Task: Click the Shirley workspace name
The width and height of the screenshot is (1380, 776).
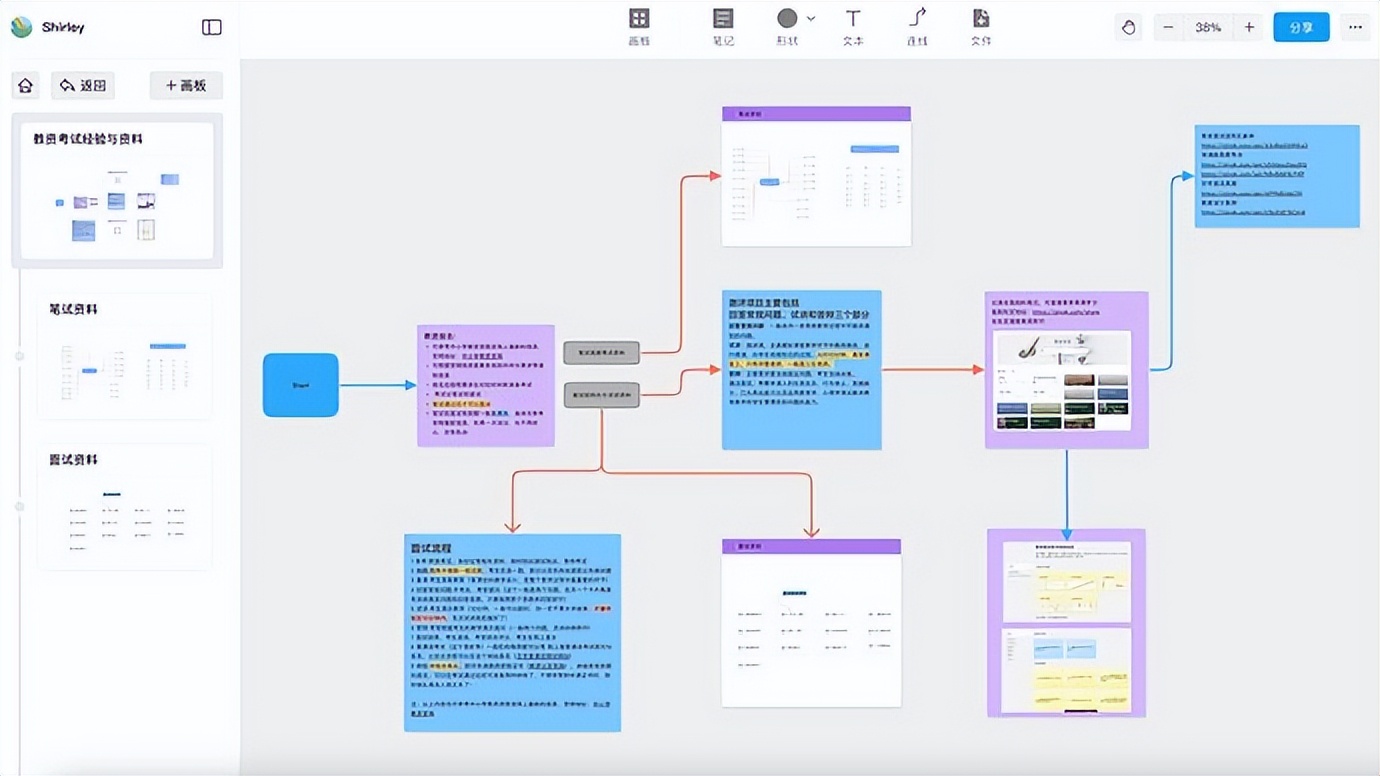Action: [x=55, y=27]
